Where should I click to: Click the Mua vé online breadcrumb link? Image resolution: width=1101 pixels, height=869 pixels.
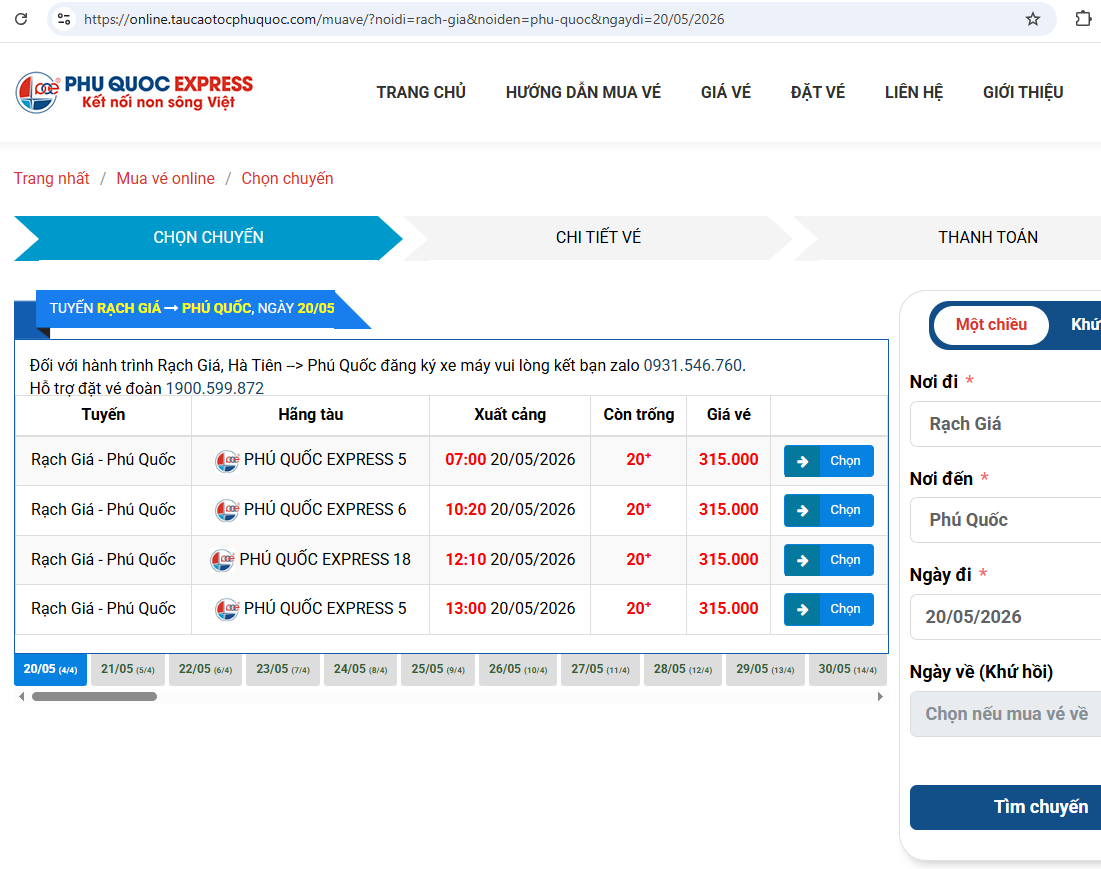point(166,178)
